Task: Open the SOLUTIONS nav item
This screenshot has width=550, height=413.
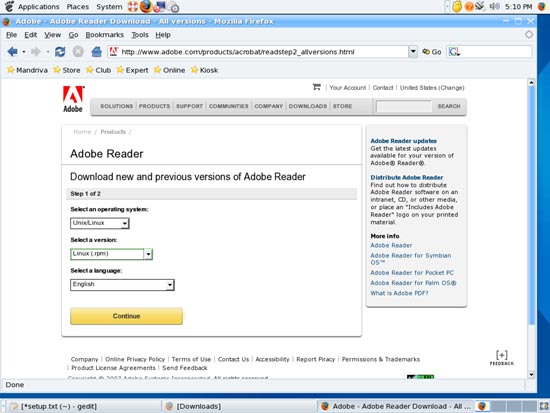Action: pos(116,106)
